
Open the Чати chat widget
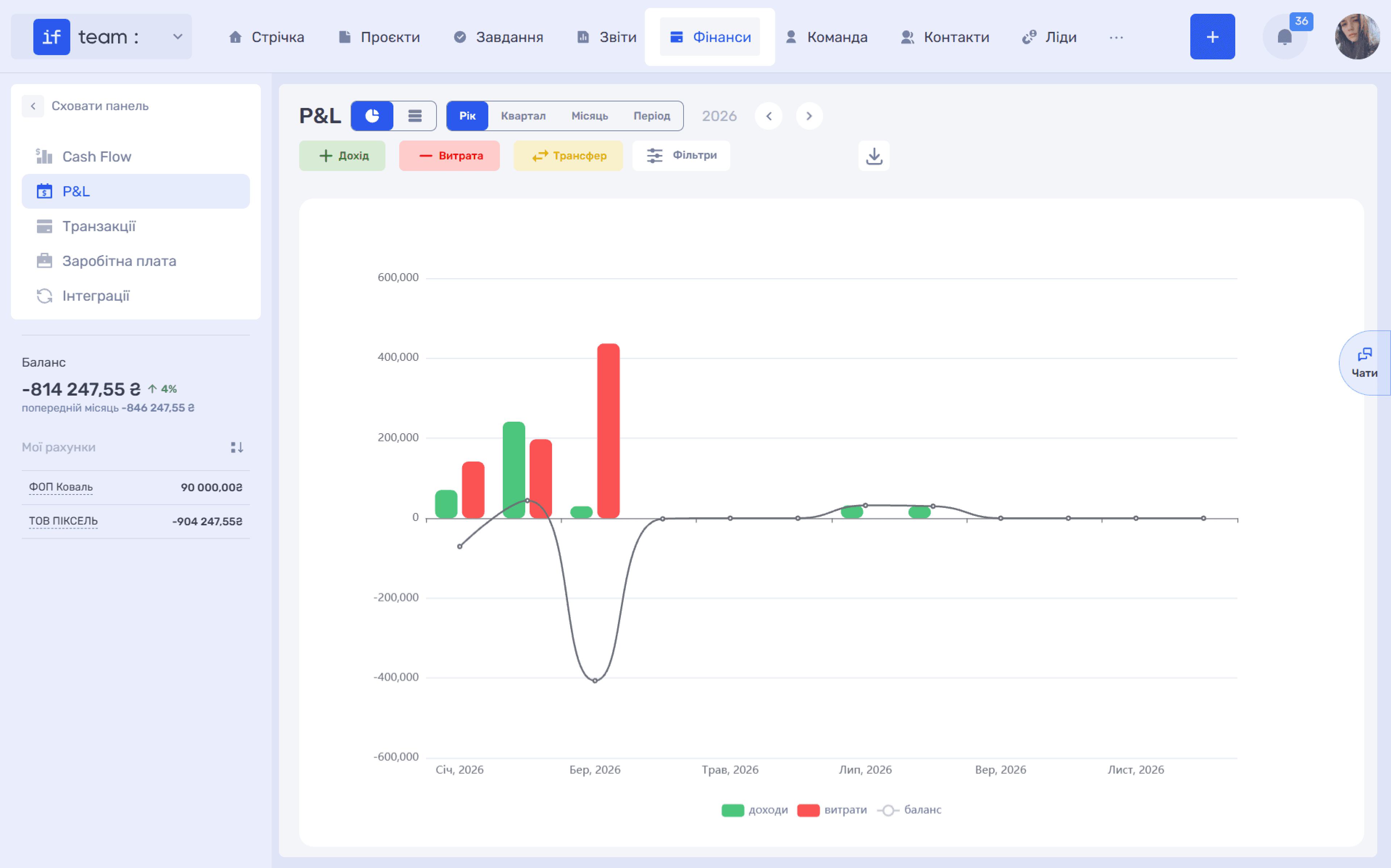point(1365,363)
